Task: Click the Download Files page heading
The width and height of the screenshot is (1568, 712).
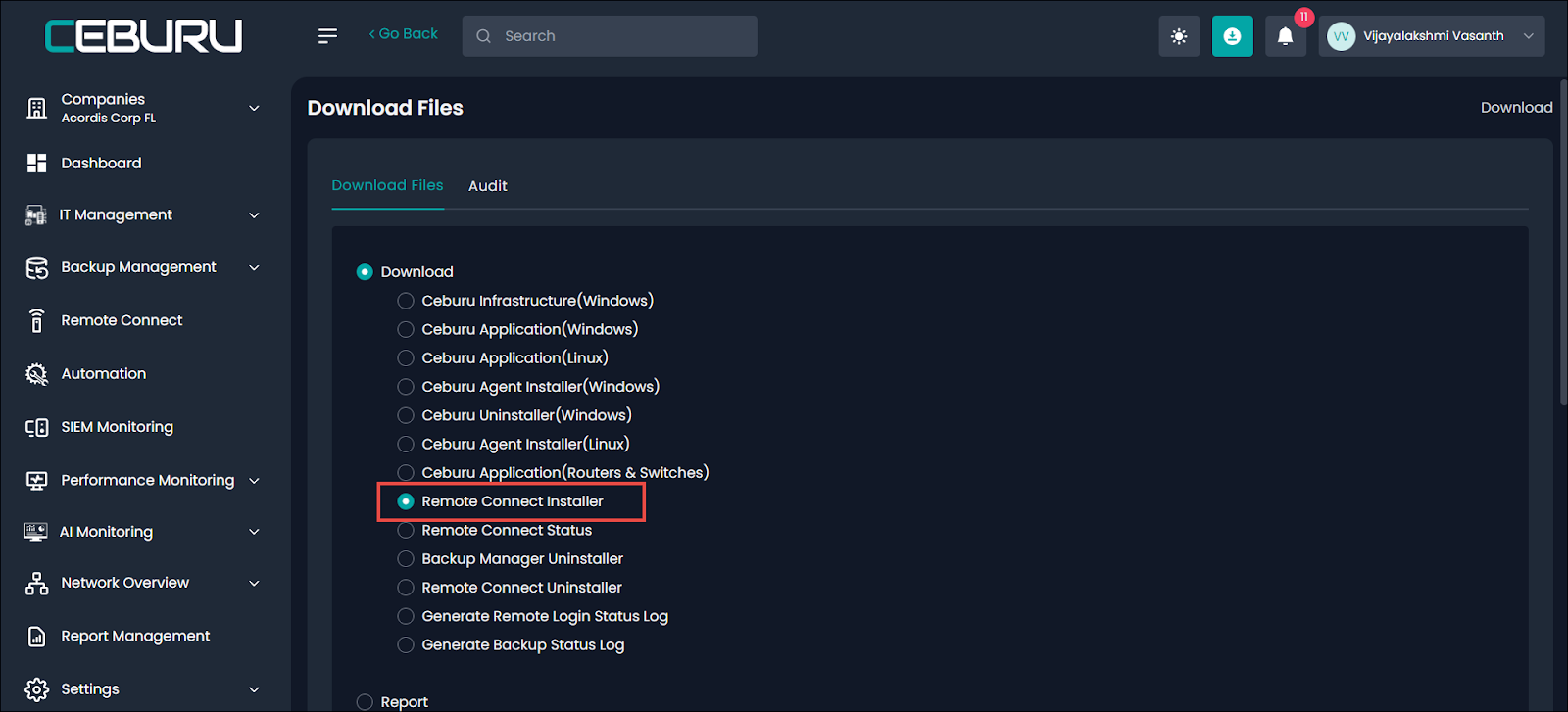Action: 385,108
